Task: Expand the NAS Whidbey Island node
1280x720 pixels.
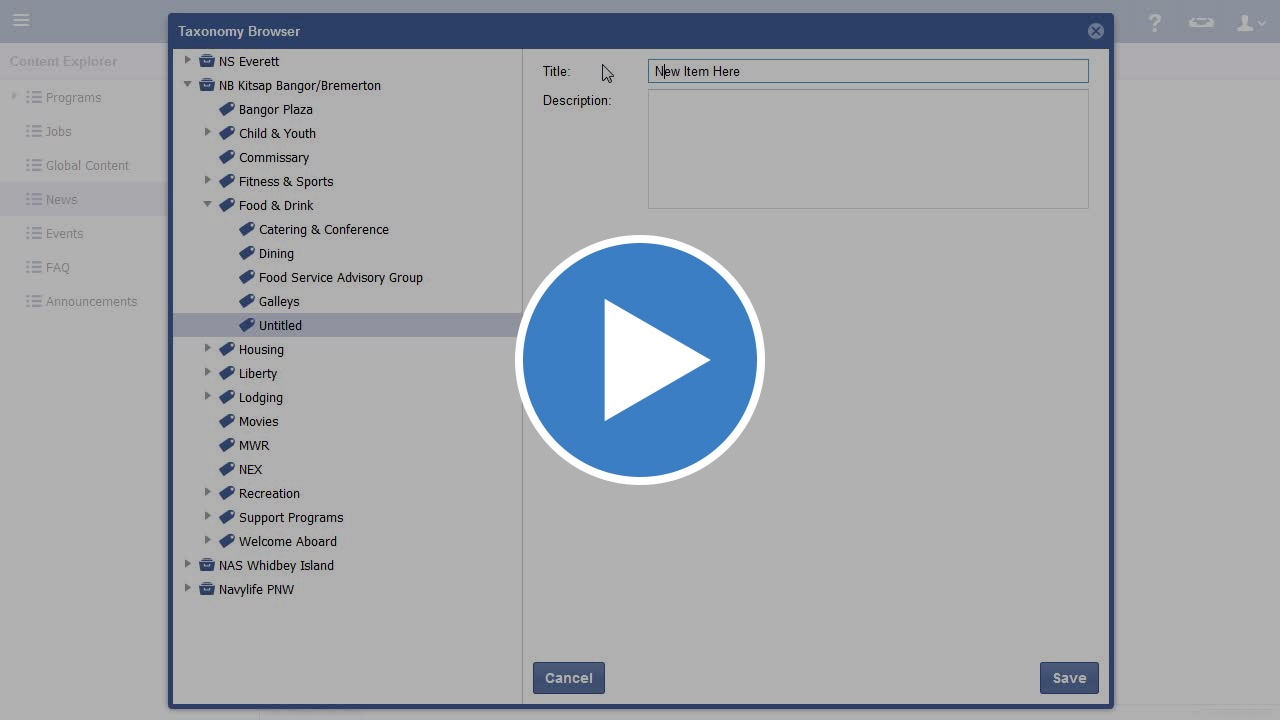Action: 188,565
